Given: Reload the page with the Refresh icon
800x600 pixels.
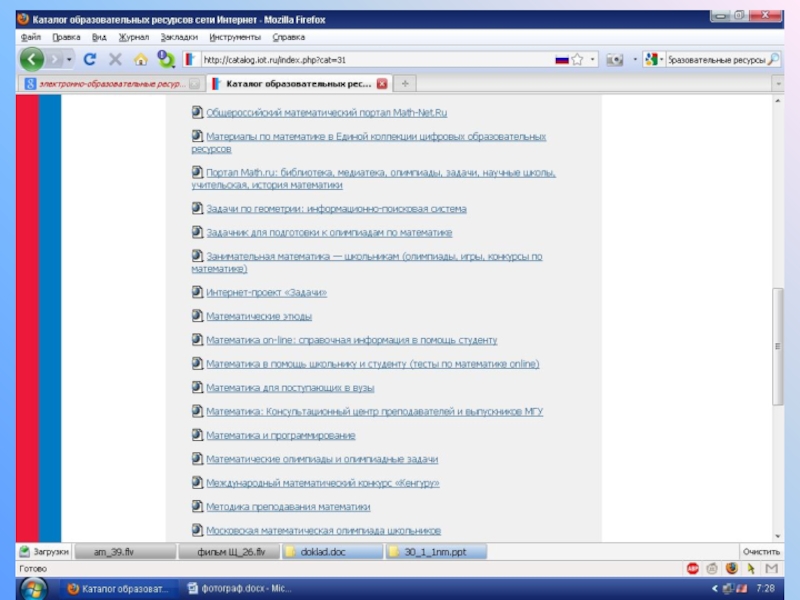Looking at the screenshot, I should click(x=90, y=60).
